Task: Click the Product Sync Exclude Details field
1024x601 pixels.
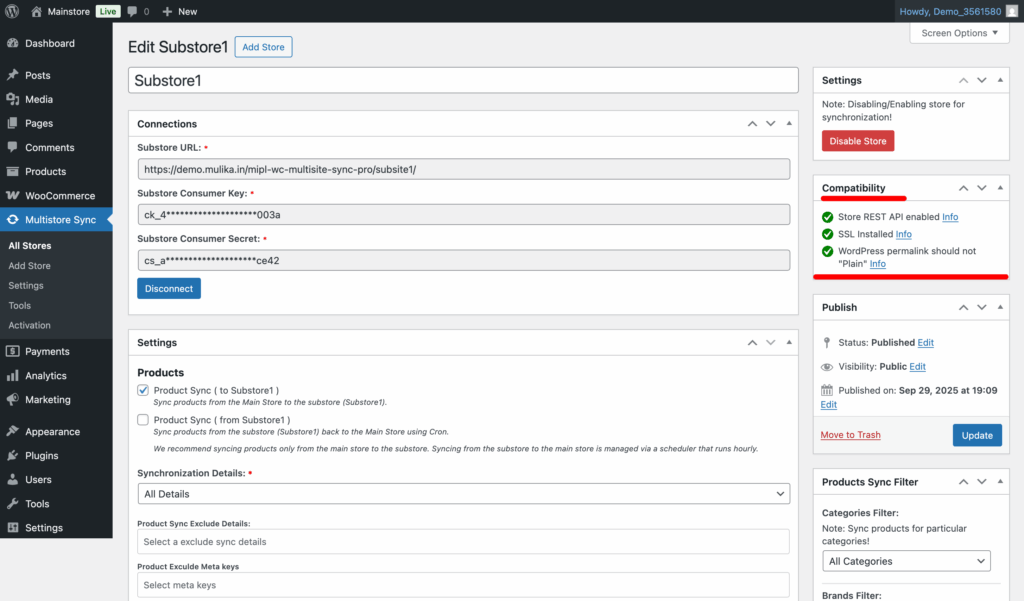Action: pyautogui.click(x=463, y=542)
